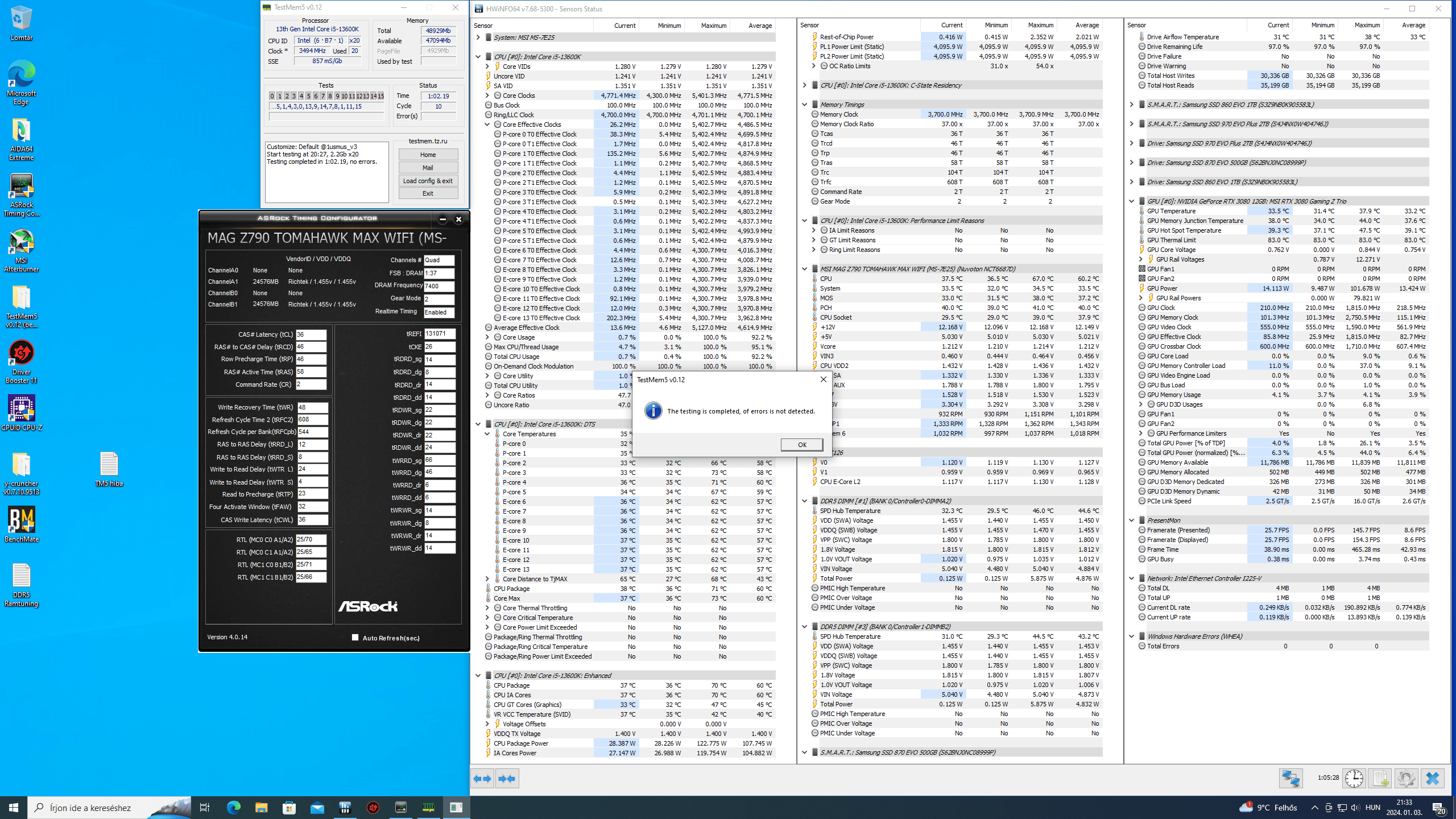Collapse the Memory Timings sensor group
The width and height of the screenshot is (1456, 819).
pyautogui.click(x=804, y=105)
